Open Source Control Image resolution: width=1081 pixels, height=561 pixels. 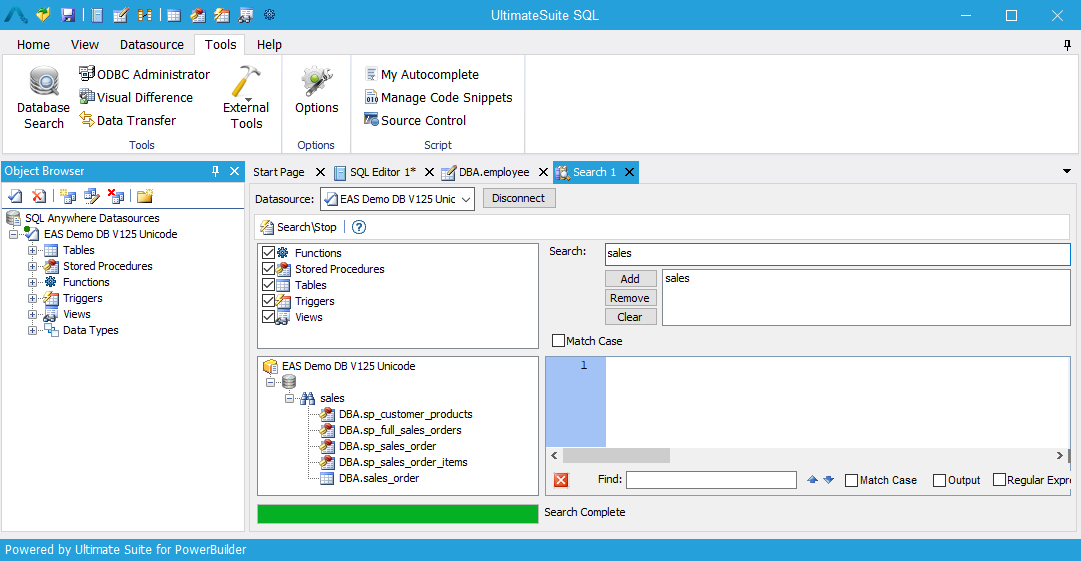coord(414,121)
